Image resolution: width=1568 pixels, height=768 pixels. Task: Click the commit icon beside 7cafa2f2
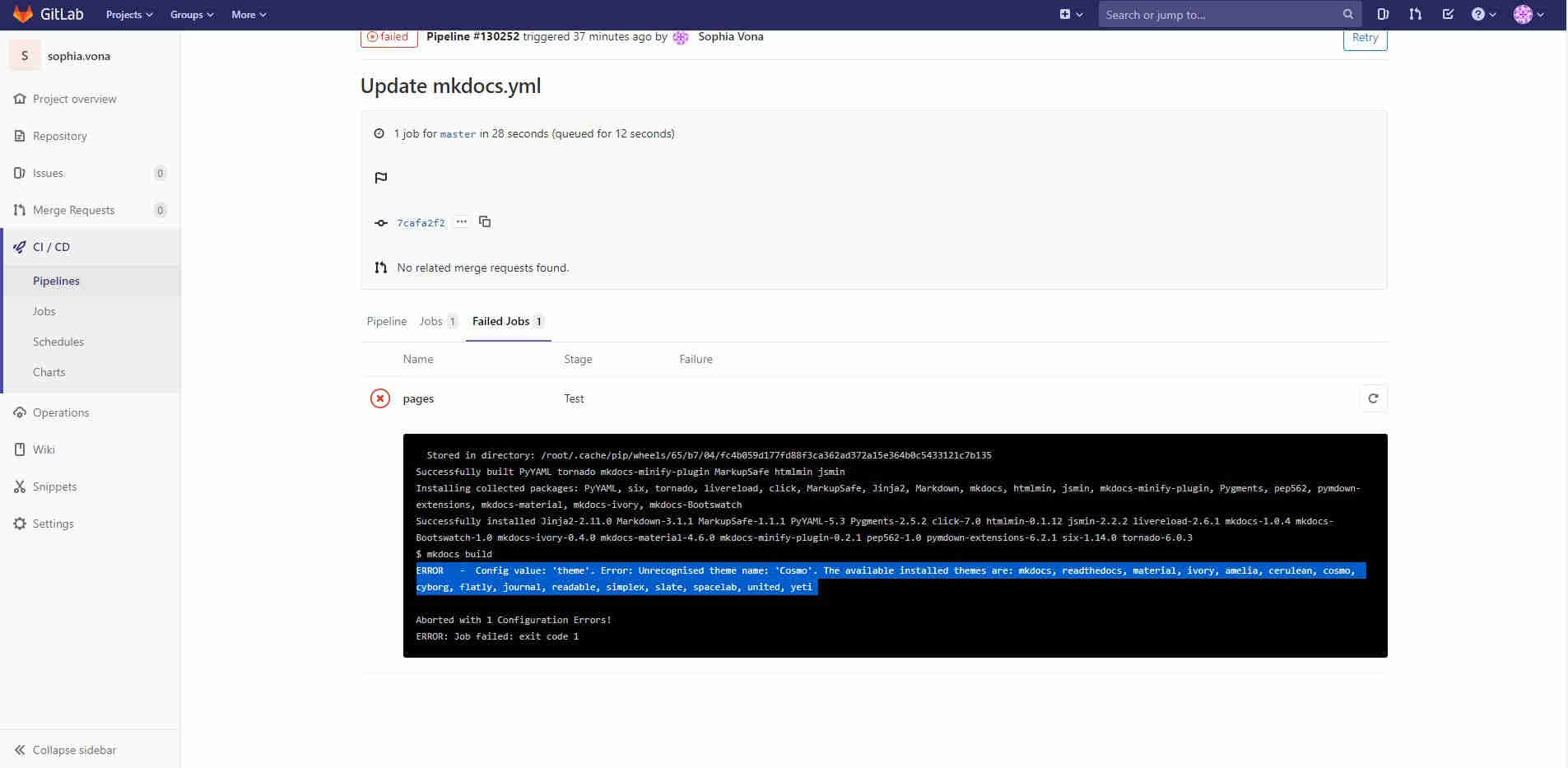(380, 222)
